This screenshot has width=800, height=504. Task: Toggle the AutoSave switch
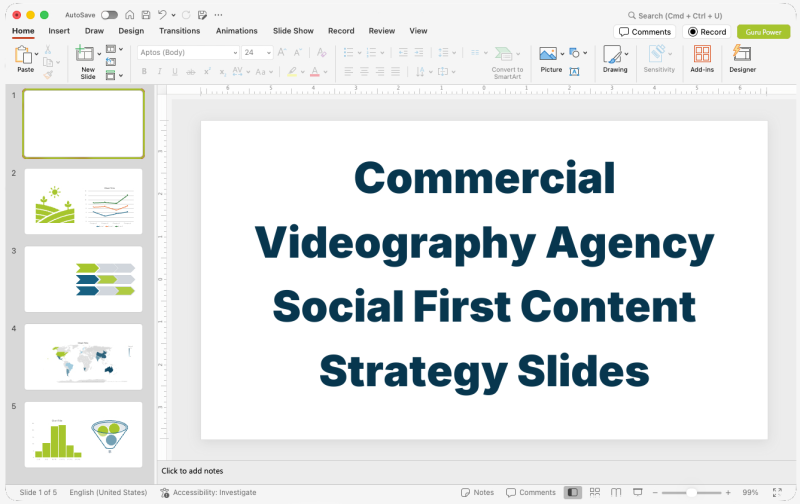click(109, 15)
